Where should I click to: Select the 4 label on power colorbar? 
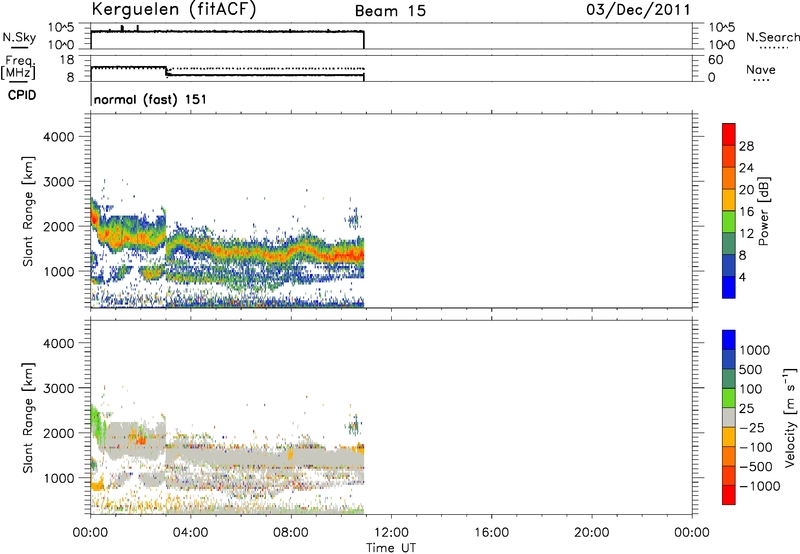tap(742, 277)
